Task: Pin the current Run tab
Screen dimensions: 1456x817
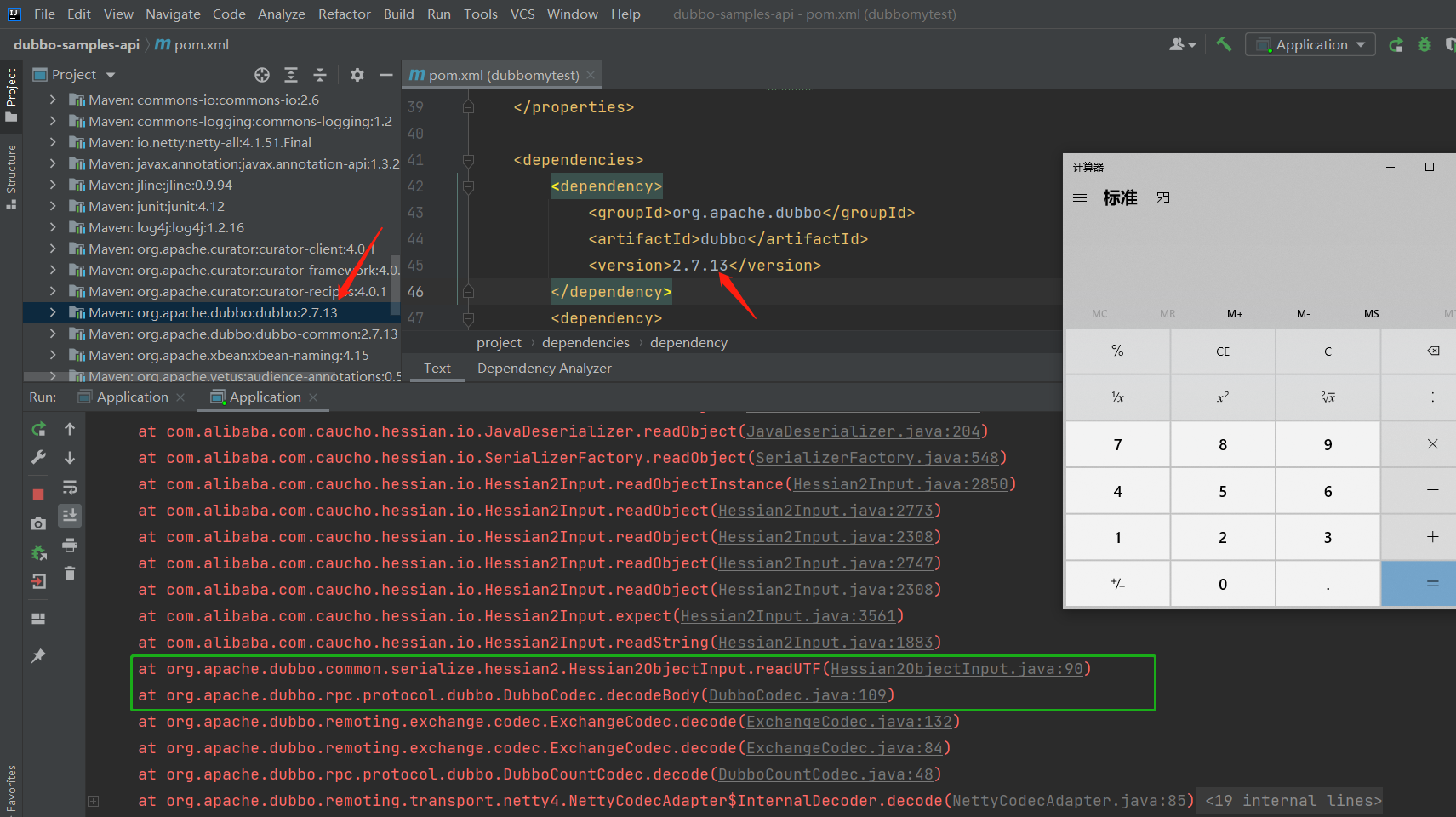Action: coord(38,656)
